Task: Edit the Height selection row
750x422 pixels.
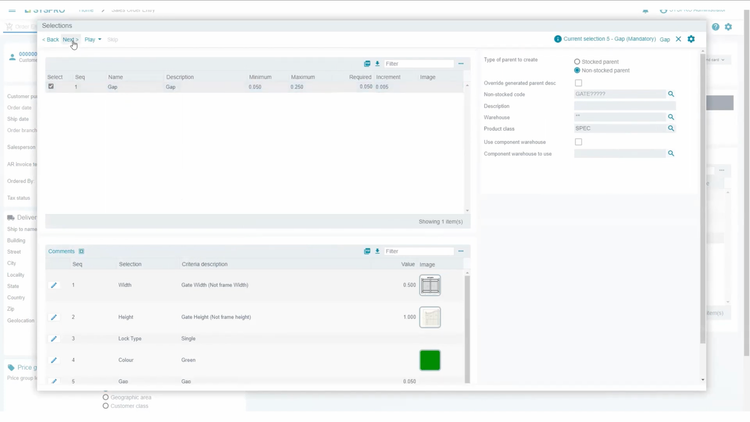Action: coord(54,317)
